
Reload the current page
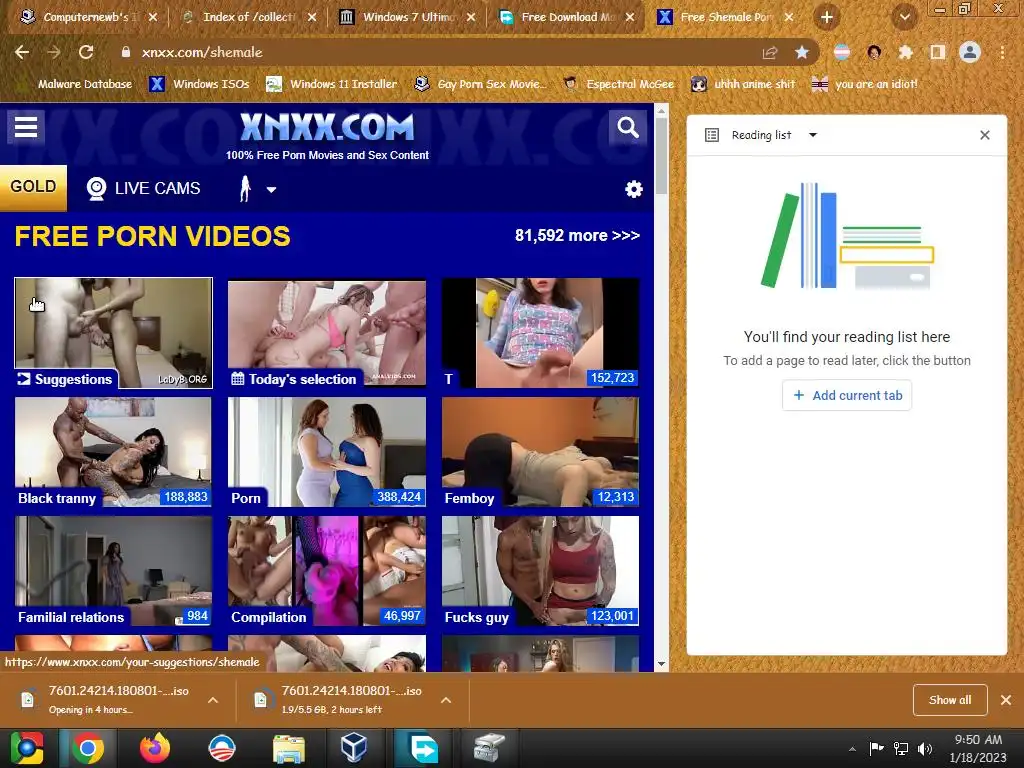click(x=86, y=52)
